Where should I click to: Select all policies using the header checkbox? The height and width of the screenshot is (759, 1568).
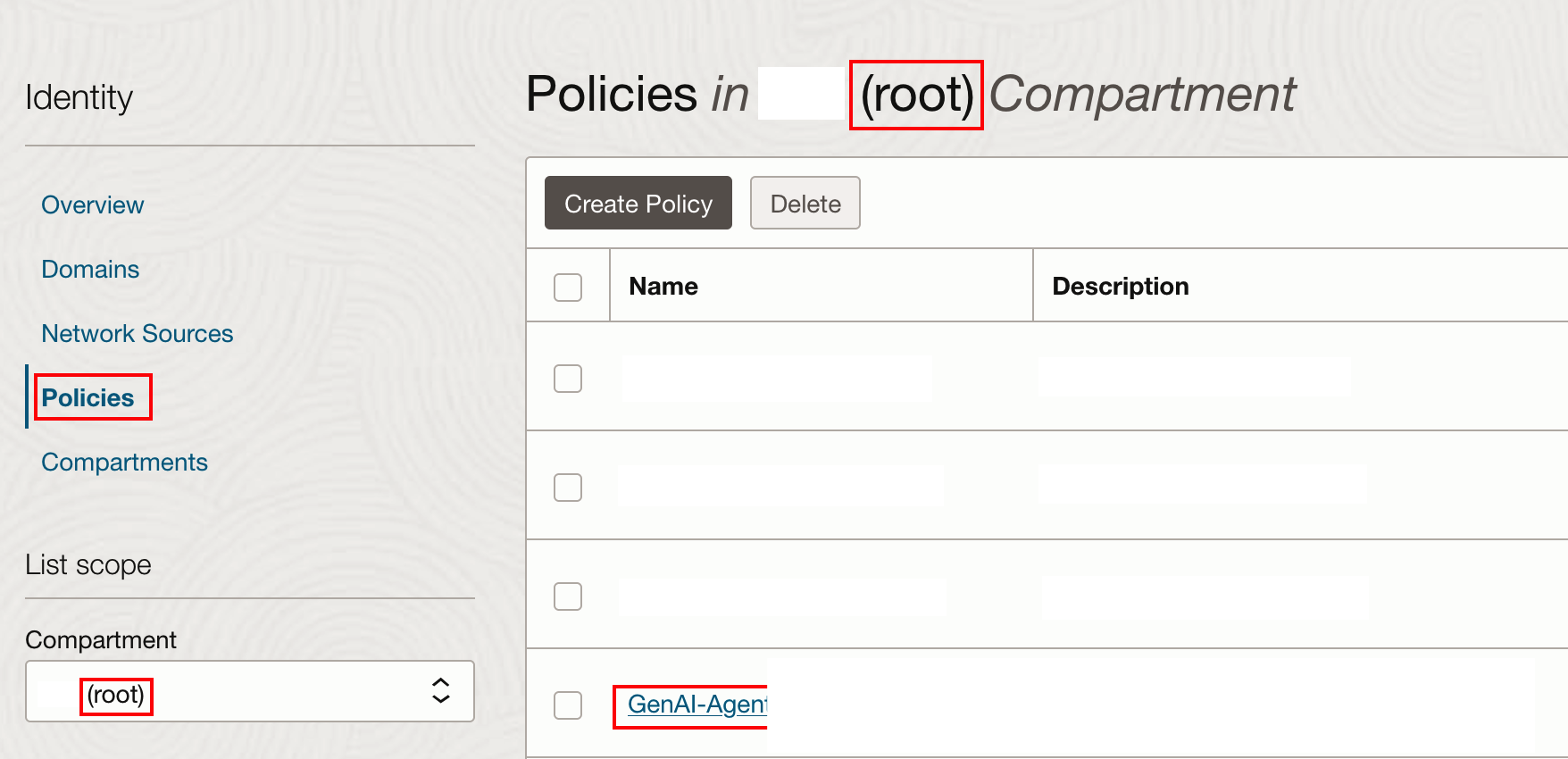point(568,286)
